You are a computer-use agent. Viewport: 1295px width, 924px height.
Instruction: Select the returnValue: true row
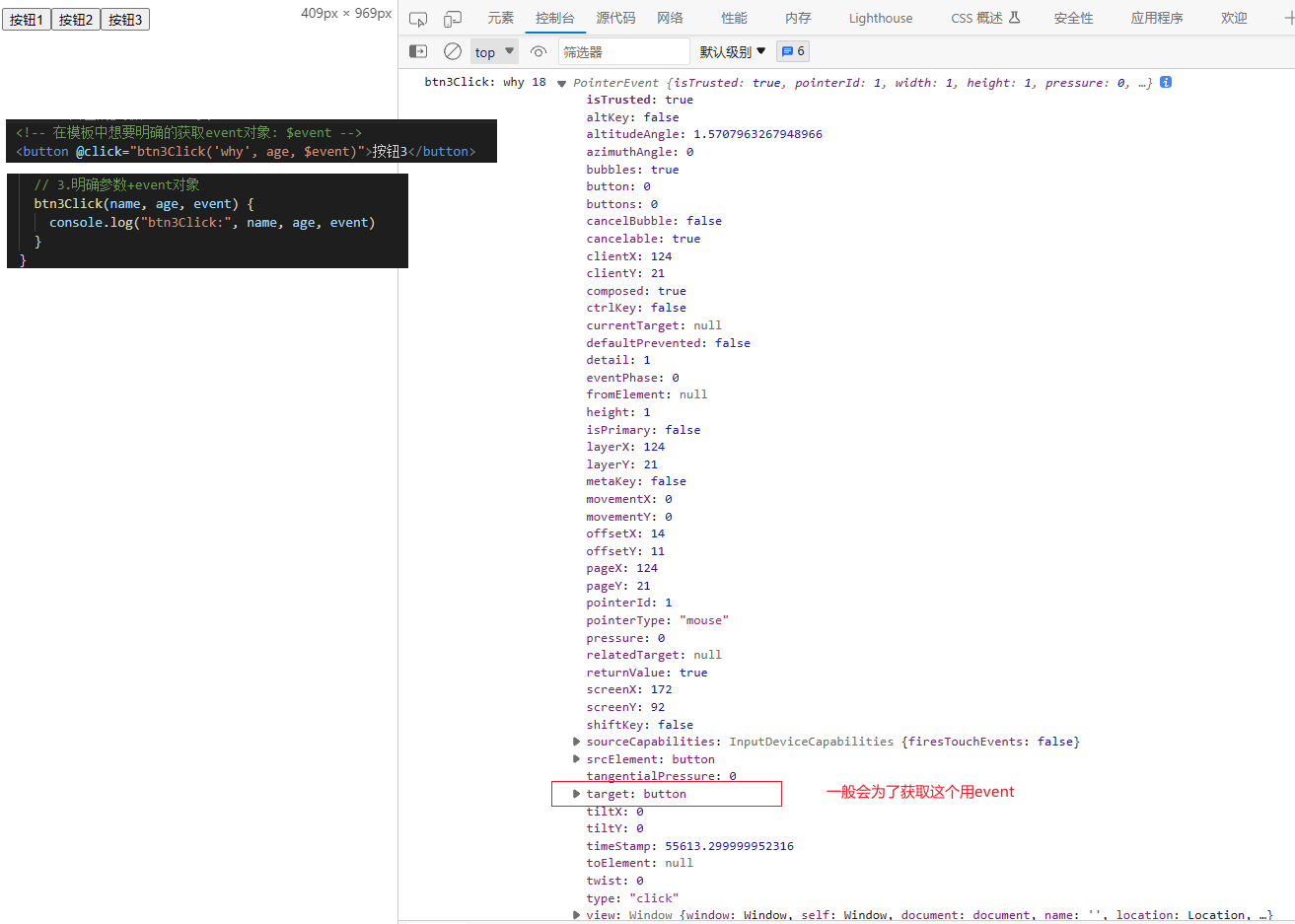[x=647, y=673]
